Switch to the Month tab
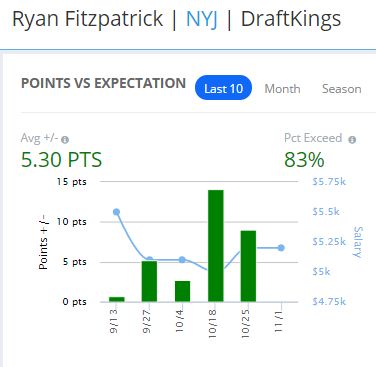This screenshot has height=367, width=376. (x=282, y=89)
